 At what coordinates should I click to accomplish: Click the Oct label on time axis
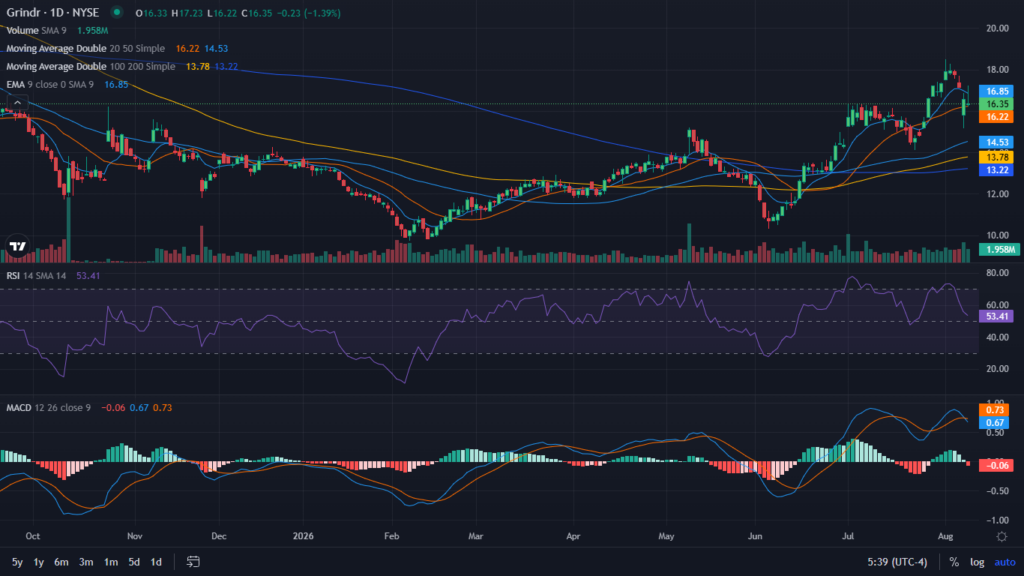(33, 536)
